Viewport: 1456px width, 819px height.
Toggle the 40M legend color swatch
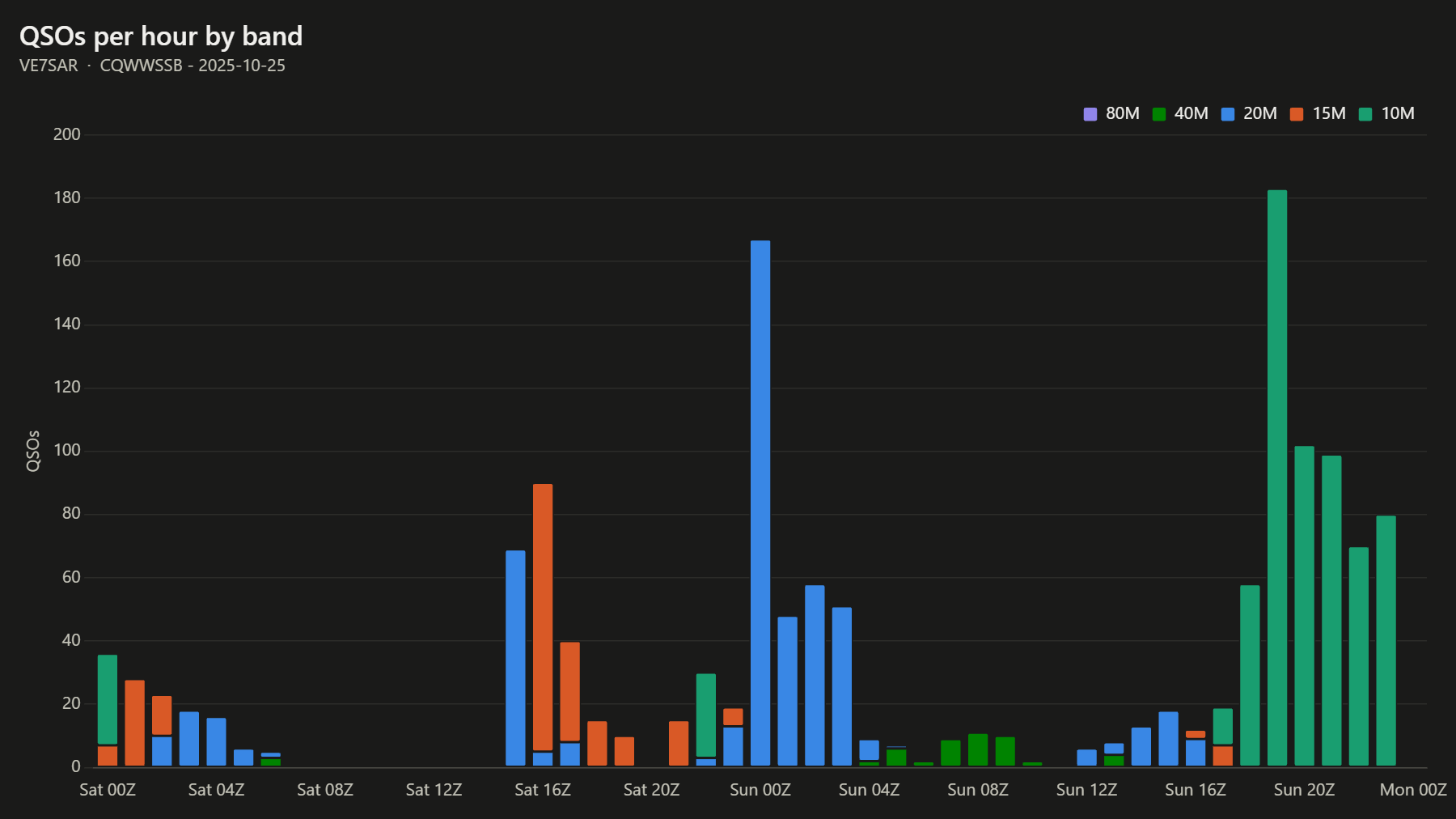[x=1159, y=114]
